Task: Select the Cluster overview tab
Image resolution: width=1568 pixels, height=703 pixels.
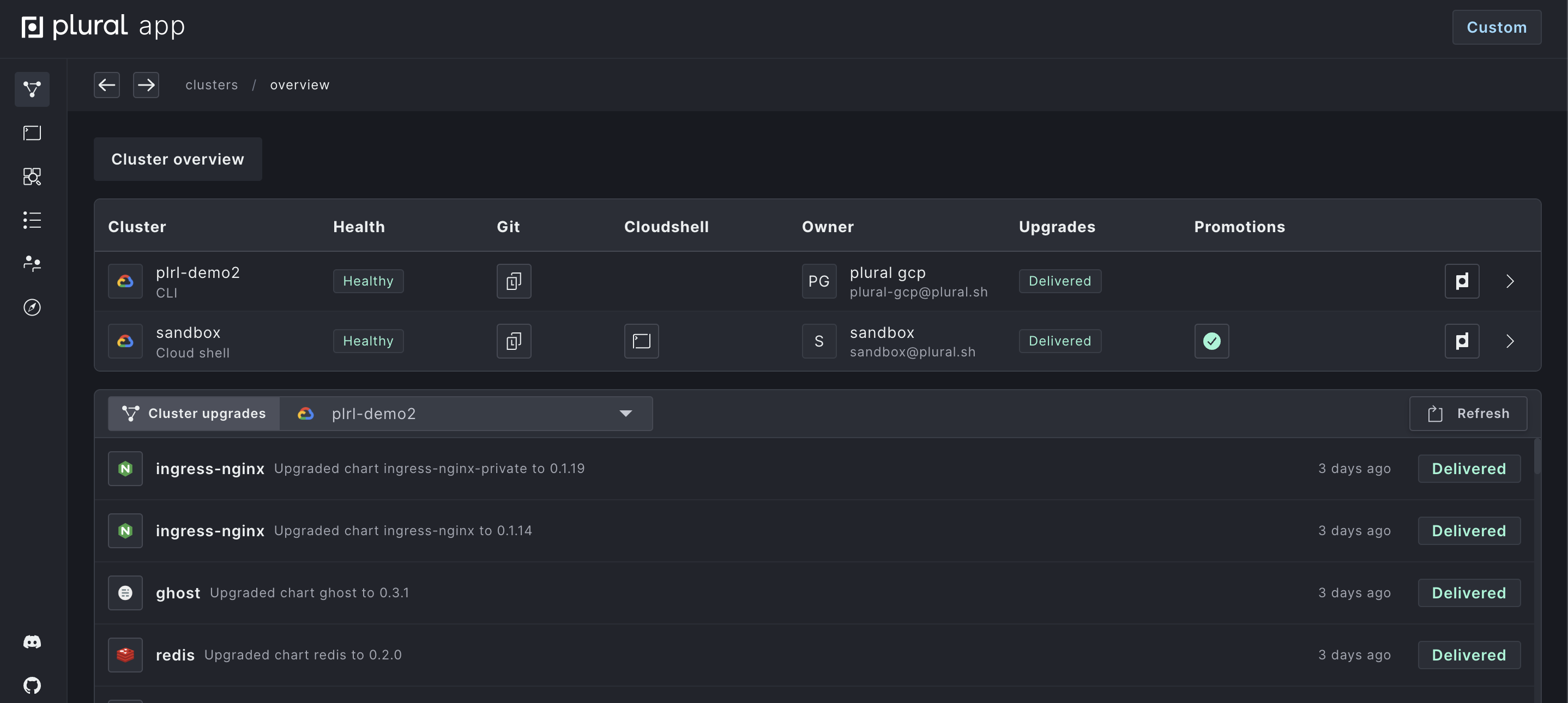Action: (178, 159)
